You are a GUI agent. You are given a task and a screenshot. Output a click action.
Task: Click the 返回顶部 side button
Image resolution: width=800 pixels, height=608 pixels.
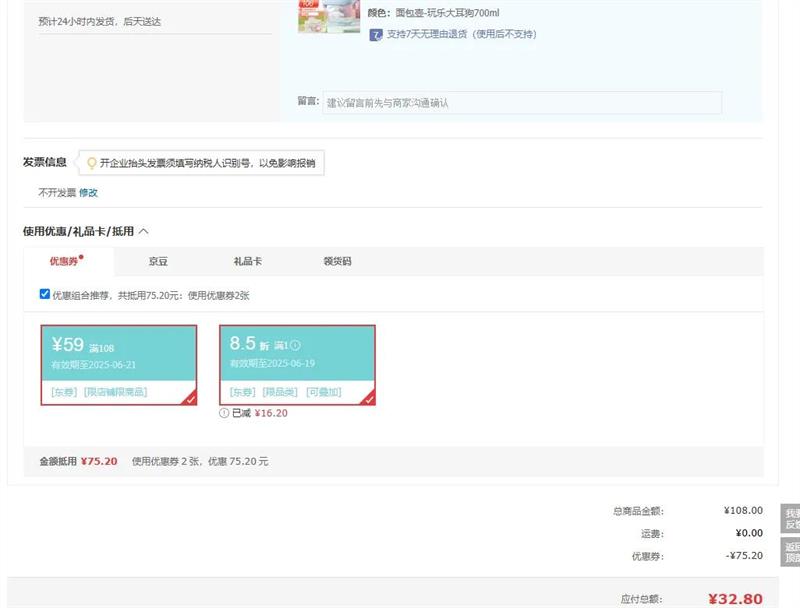click(791, 553)
